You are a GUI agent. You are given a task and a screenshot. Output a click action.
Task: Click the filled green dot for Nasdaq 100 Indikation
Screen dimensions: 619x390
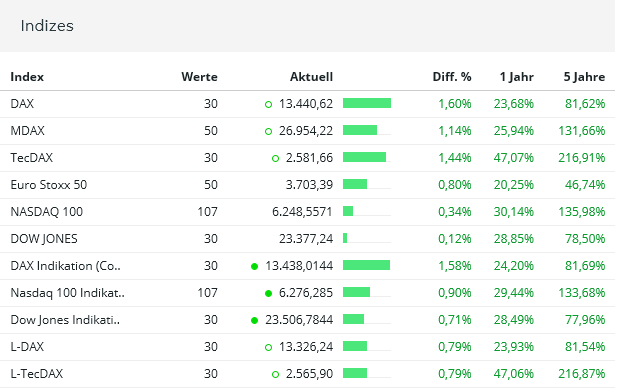(268, 293)
